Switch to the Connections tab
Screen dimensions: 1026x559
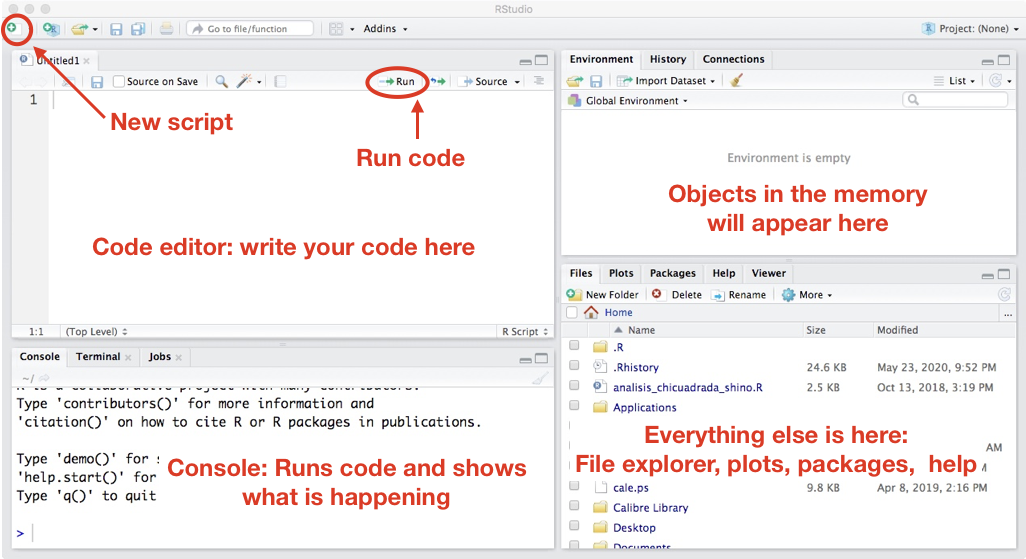point(734,59)
